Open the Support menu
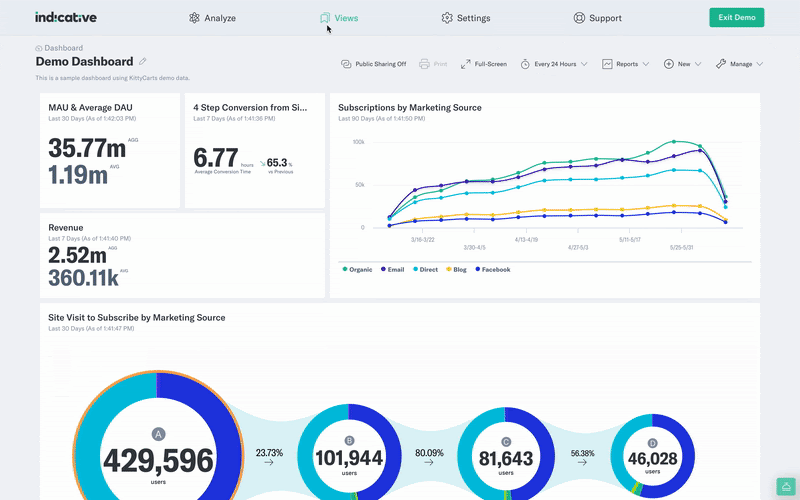Viewport: 800px width, 500px height. pyautogui.click(x=597, y=18)
